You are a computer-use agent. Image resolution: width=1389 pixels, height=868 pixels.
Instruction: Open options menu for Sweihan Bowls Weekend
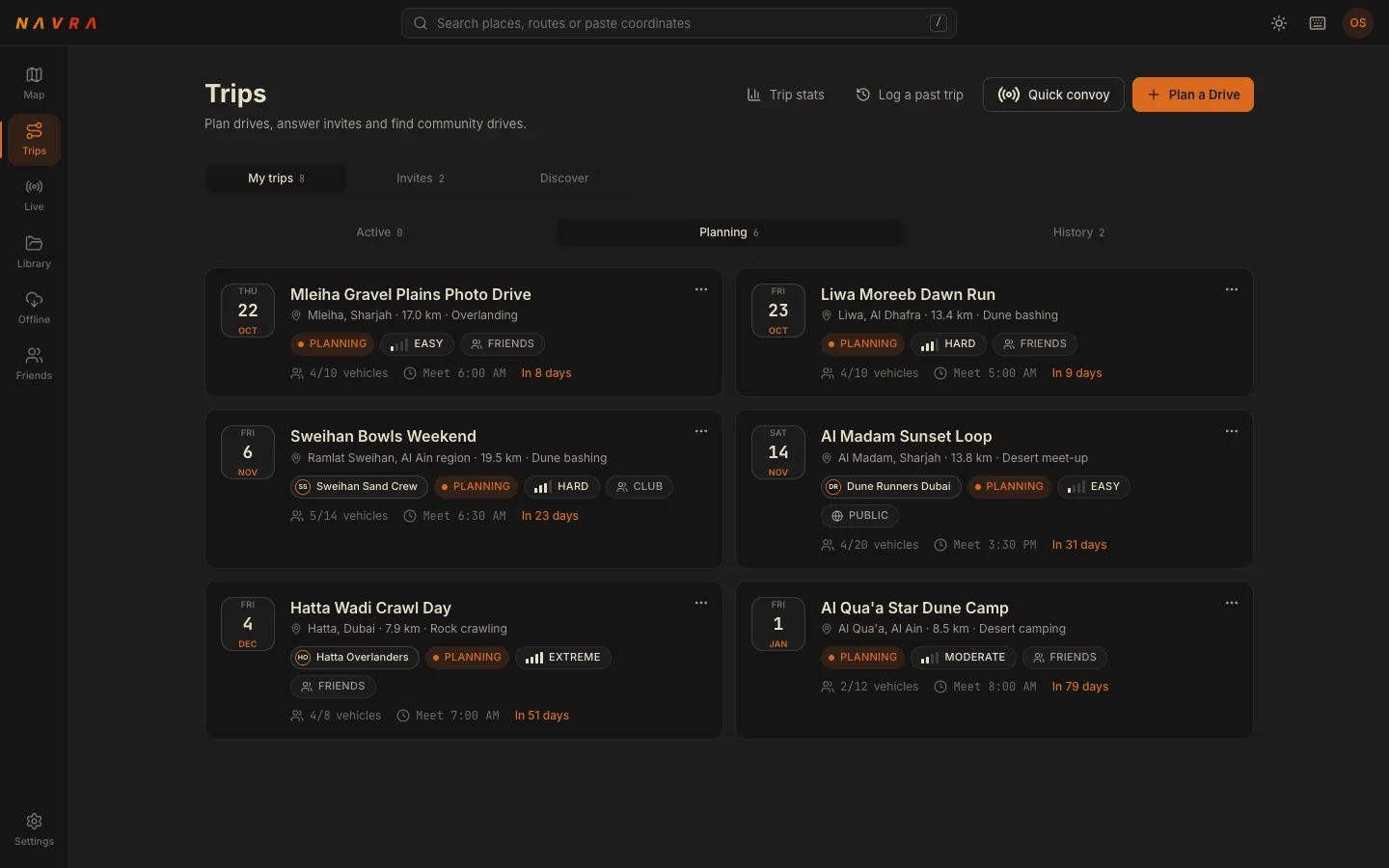click(x=701, y=431)
